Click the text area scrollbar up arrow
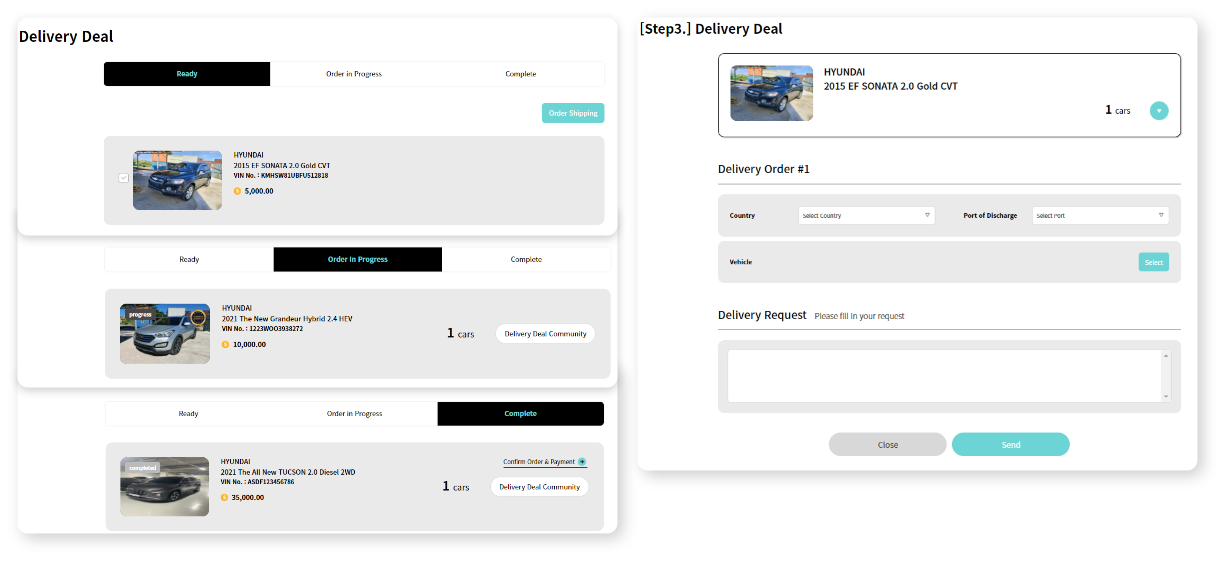1225x561 pixels. pyautogui.click(x=1165, y=356)
